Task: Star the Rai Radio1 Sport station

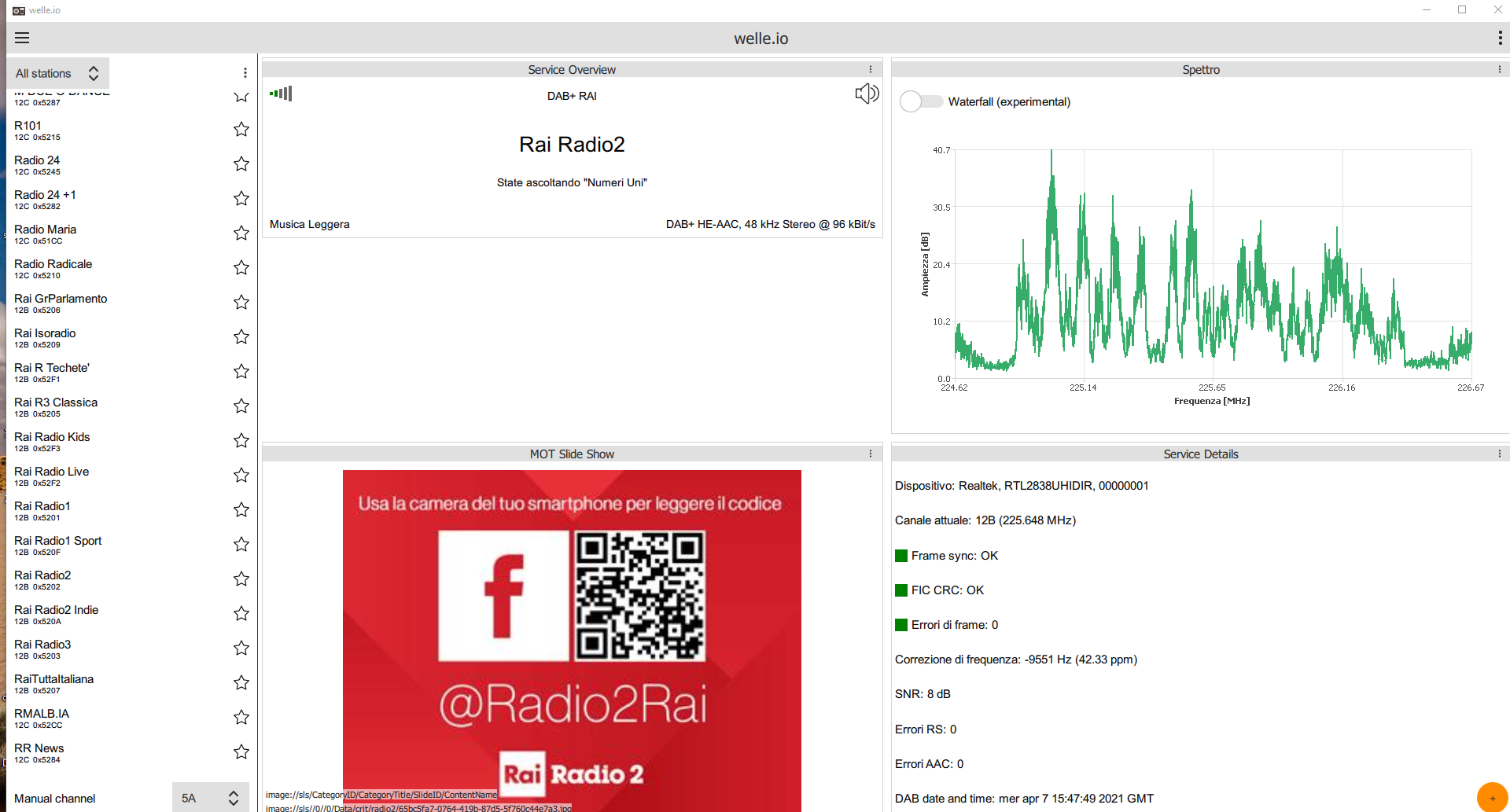Action: tap(241, 544)
